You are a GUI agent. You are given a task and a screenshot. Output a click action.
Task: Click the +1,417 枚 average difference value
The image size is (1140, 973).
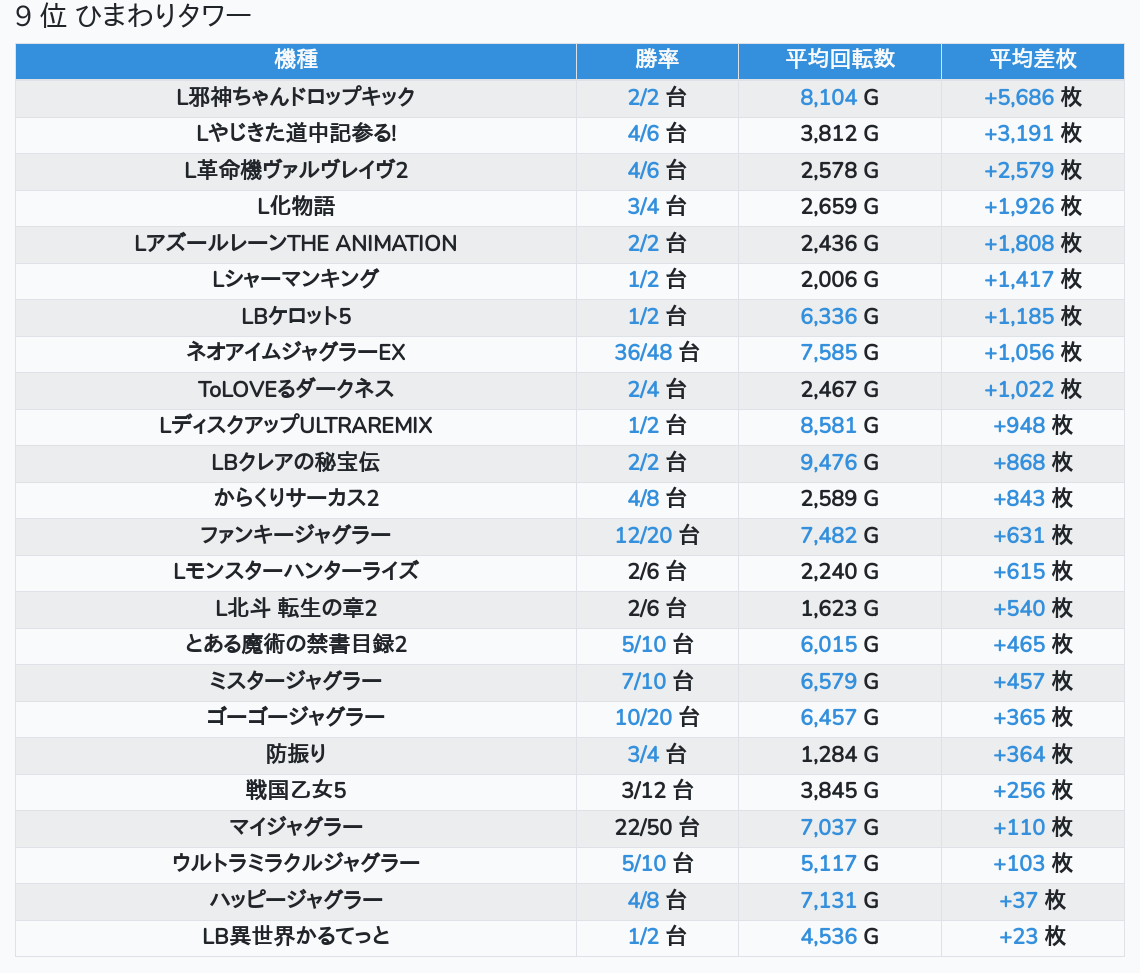pos(1032,279)
